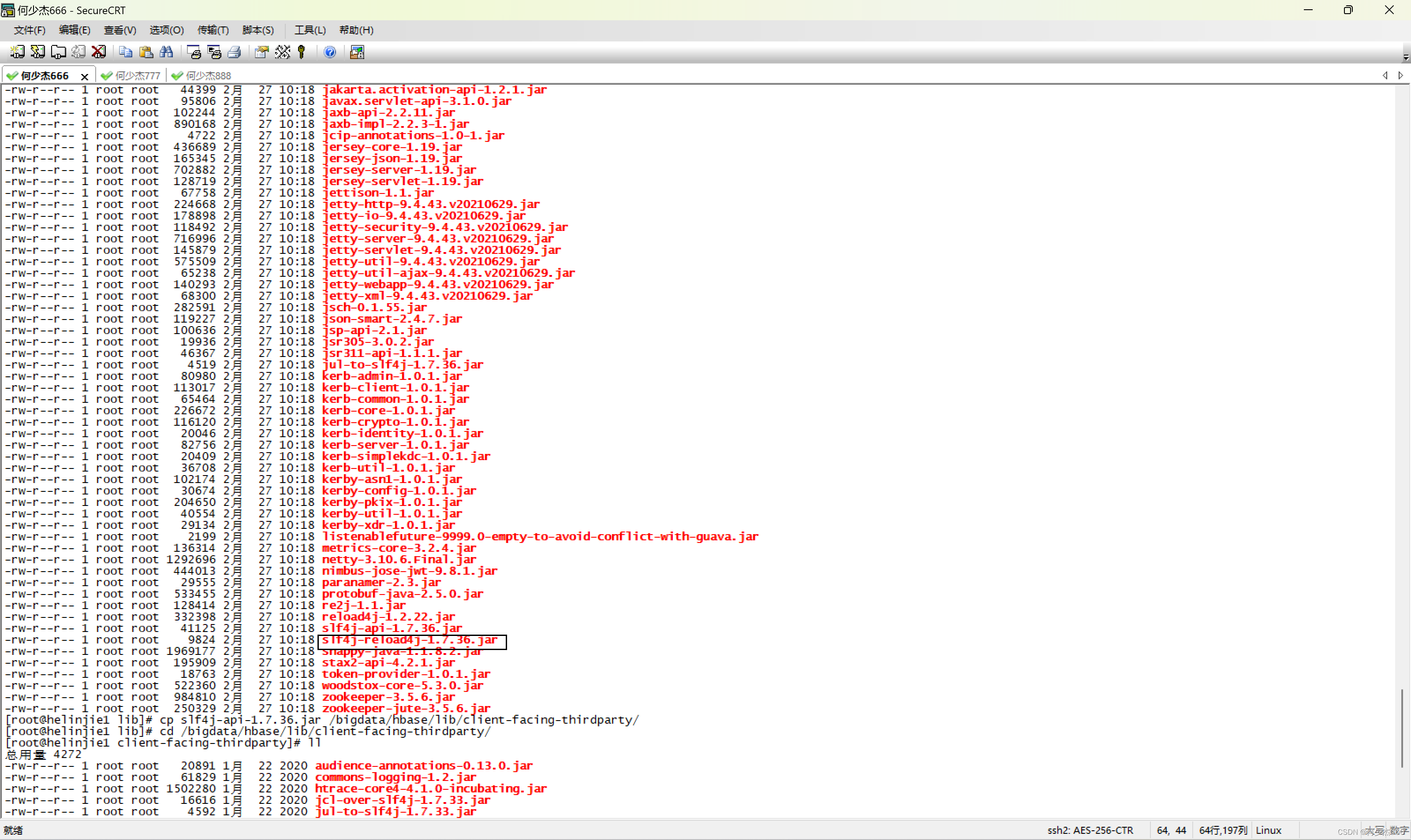The image size is (1411, 840).
Task: Click the Paste clipboard icon
Action: tap(146, 52)
